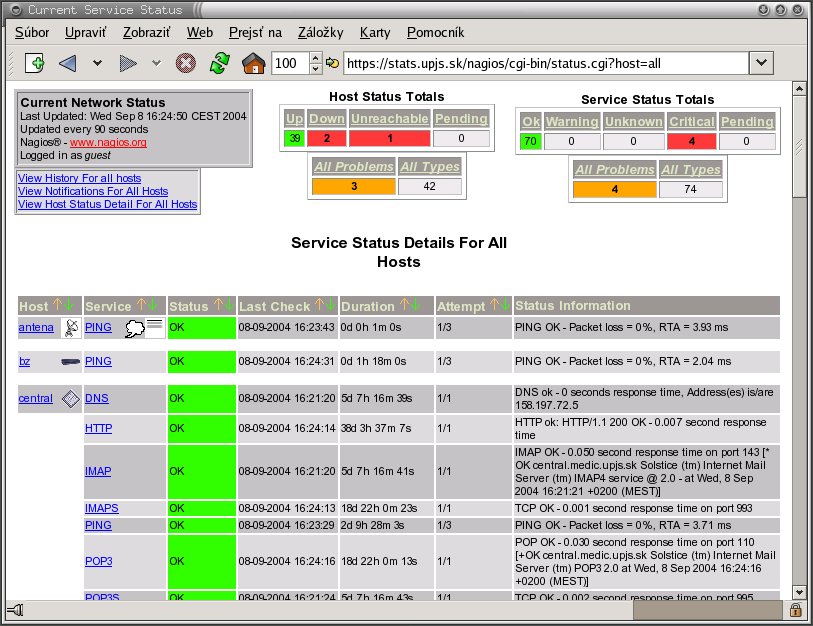Image resolution: width=813 pixels, height=626 pixels.
Task: Click the service Warning header link
Action: click(x=572, y=122)
